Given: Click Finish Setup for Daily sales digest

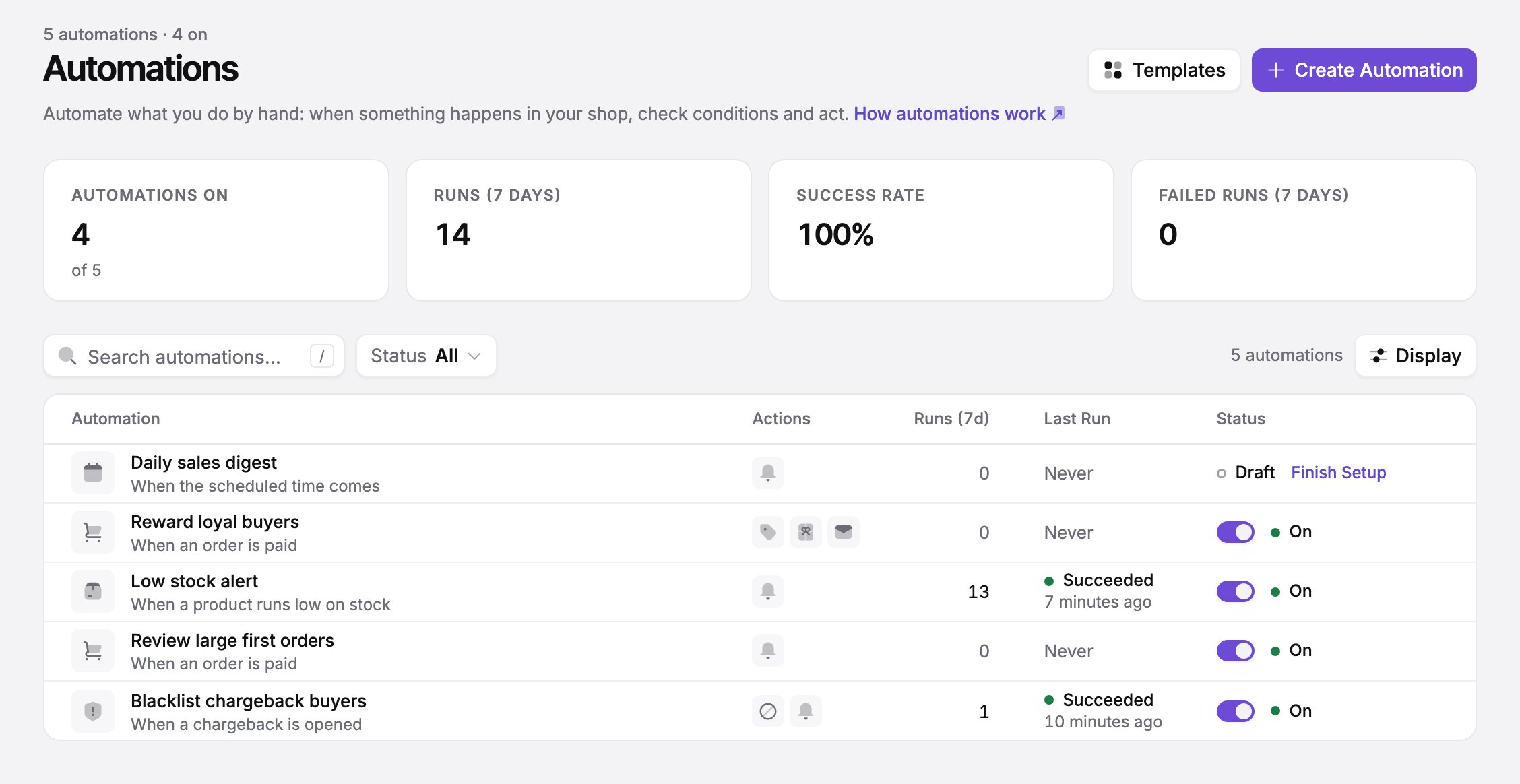Looking at the screenshot, I should click(x=1339, y=472).
